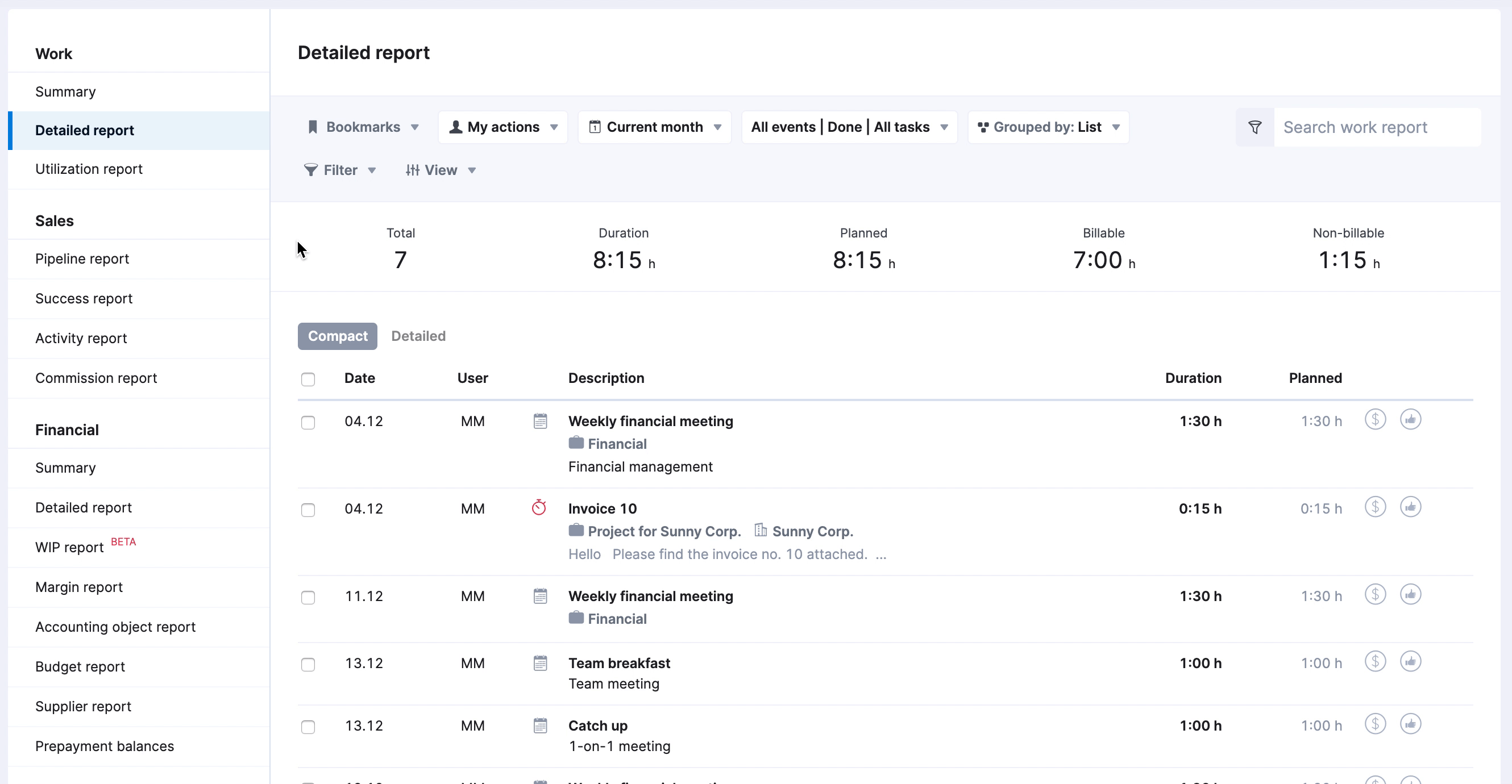Open the My actions dropdown
Viewport: 1512px width, 784px height.
click(x=502, y=127)
